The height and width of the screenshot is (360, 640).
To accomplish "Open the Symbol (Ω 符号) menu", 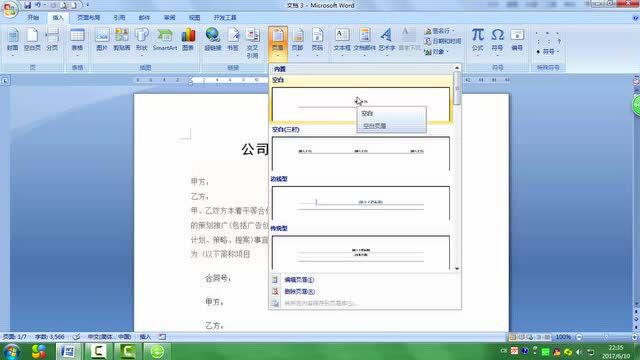I will 497,40.
